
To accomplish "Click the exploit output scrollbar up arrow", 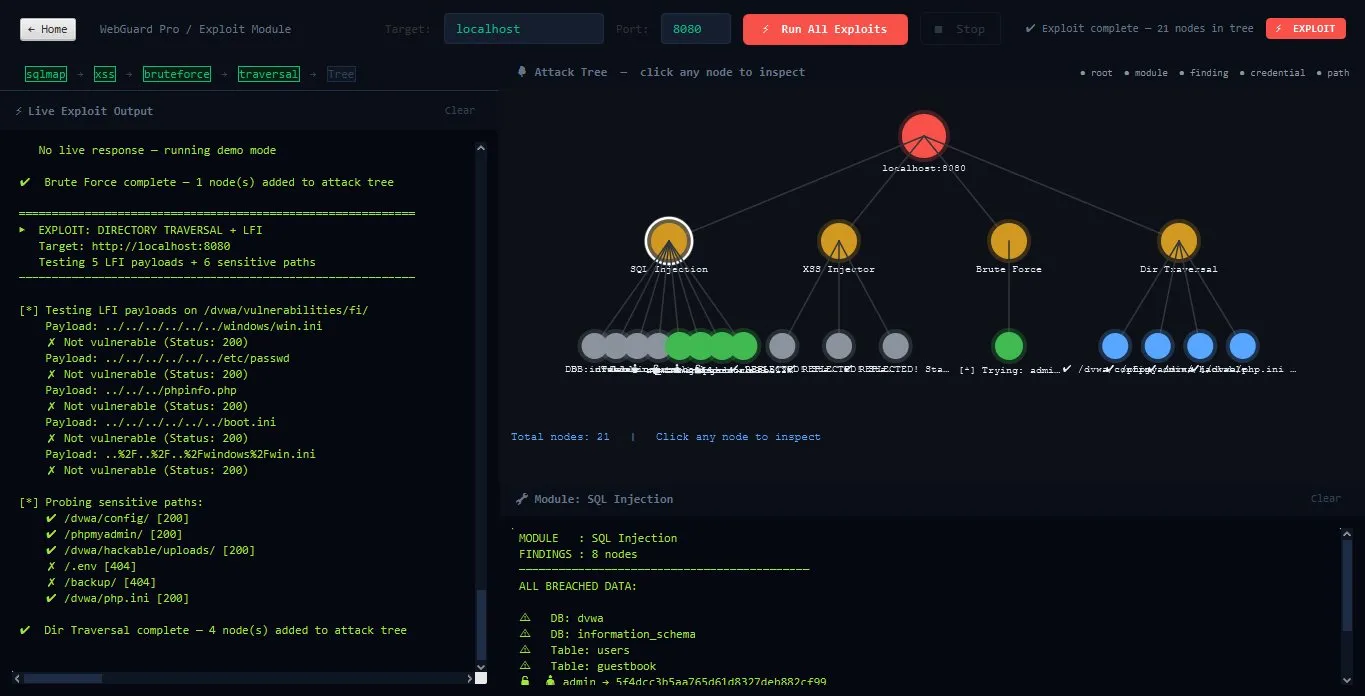I will [x=480, y=148].
